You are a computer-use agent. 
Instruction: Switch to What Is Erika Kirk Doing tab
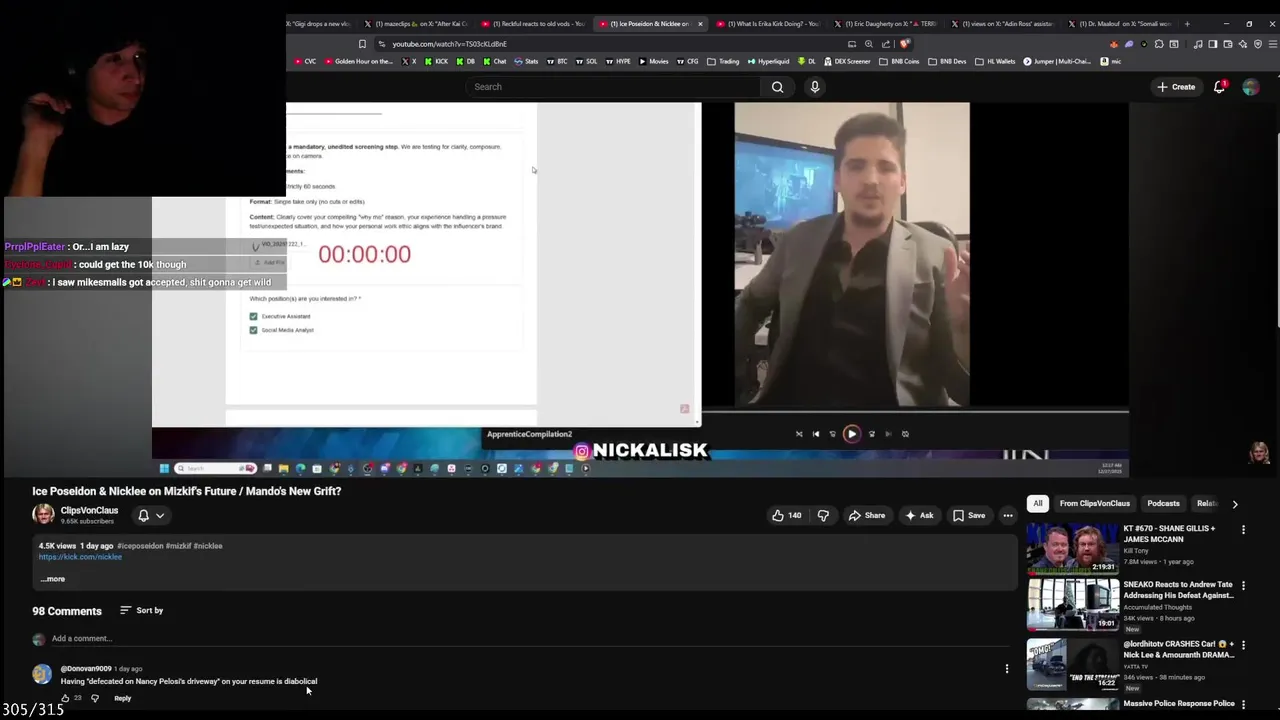768,23
